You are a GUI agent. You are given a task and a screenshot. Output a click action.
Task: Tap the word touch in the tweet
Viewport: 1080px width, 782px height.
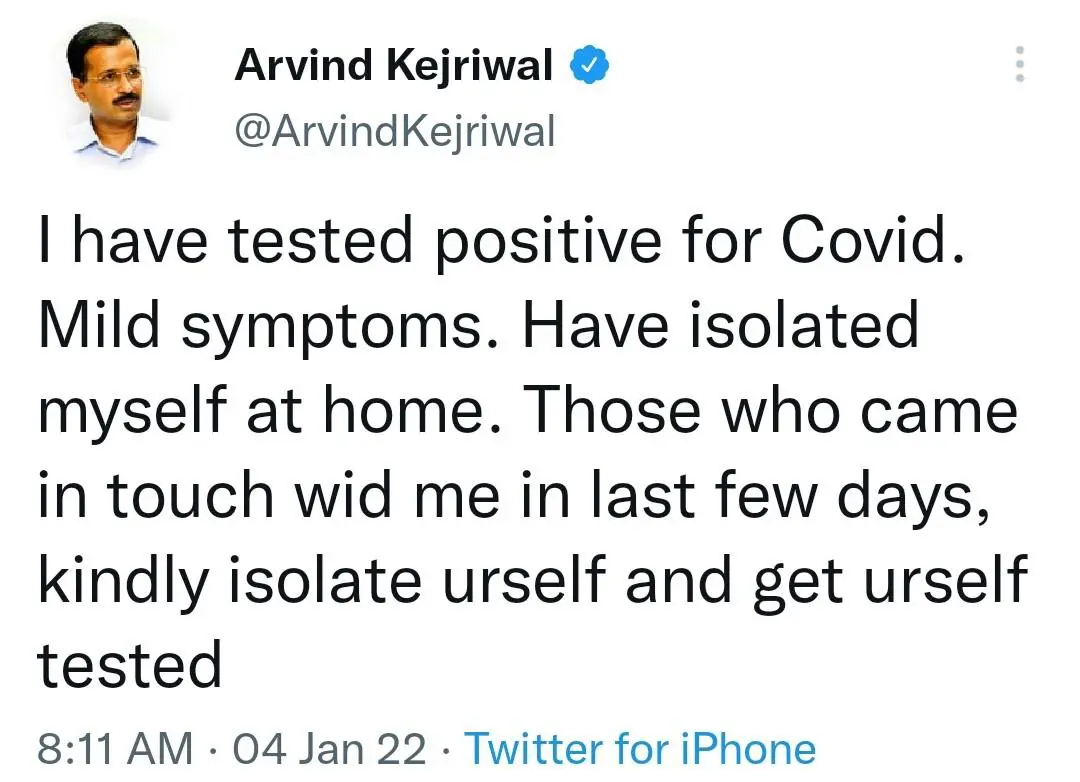point(187,493)
